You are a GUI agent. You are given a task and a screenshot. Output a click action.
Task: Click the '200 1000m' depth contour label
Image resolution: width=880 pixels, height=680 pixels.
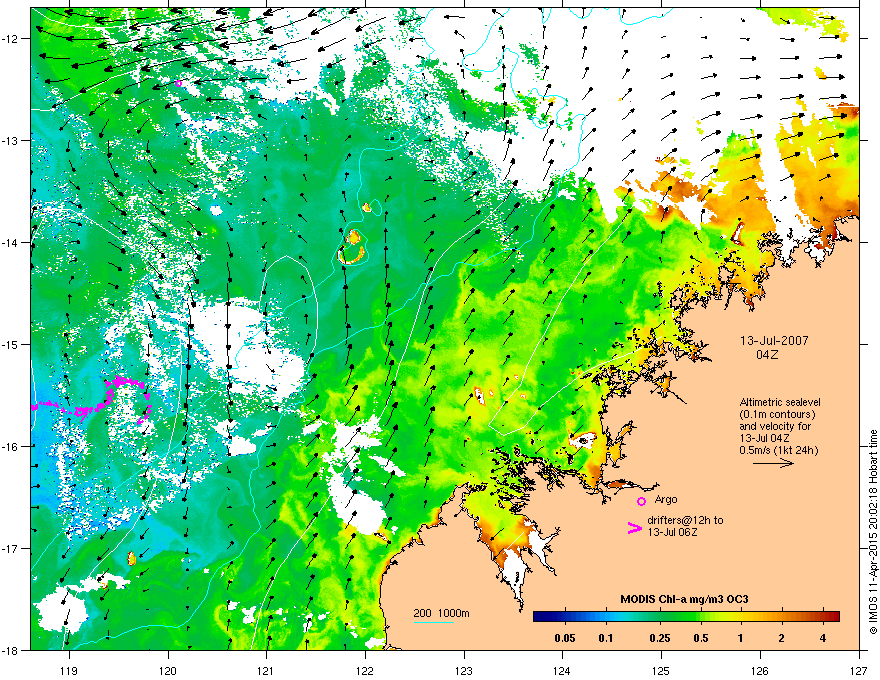click(x=441, y=613)
